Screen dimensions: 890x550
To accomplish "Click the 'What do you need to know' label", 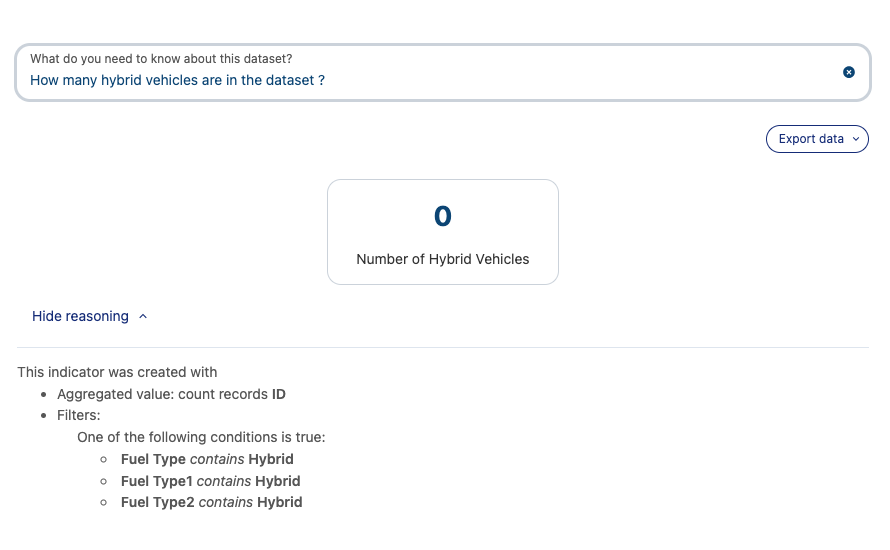I will [161, 59].
